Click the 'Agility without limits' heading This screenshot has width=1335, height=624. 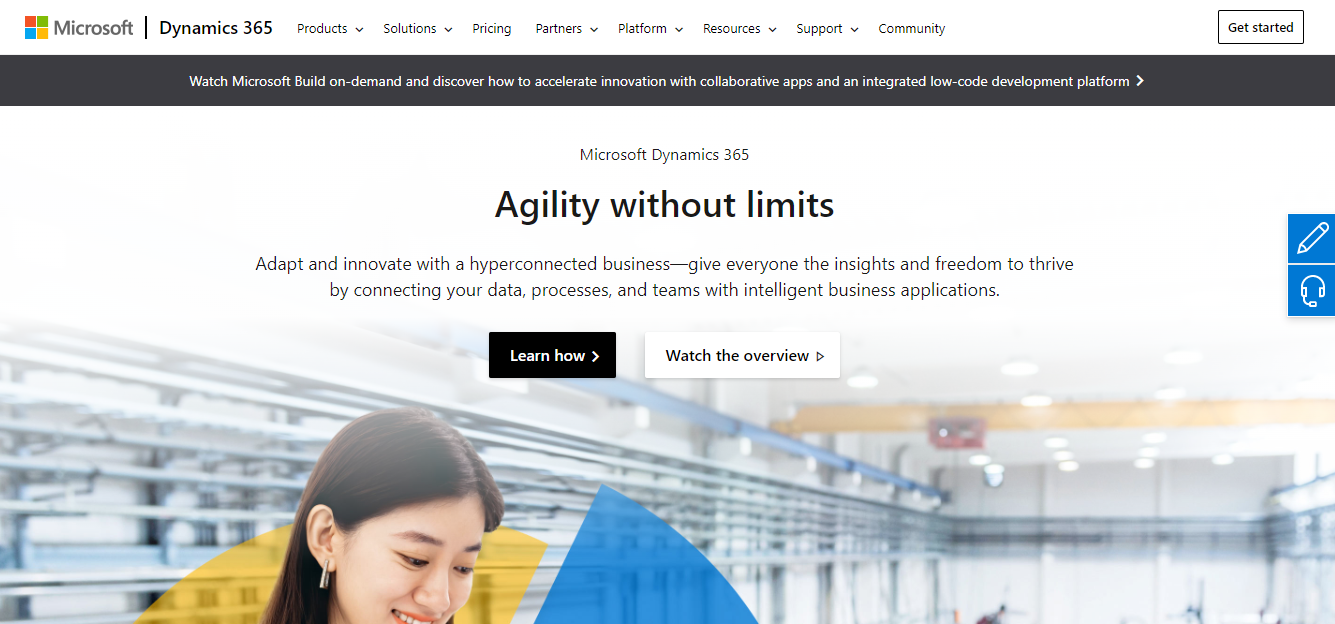tap(665, 205)
